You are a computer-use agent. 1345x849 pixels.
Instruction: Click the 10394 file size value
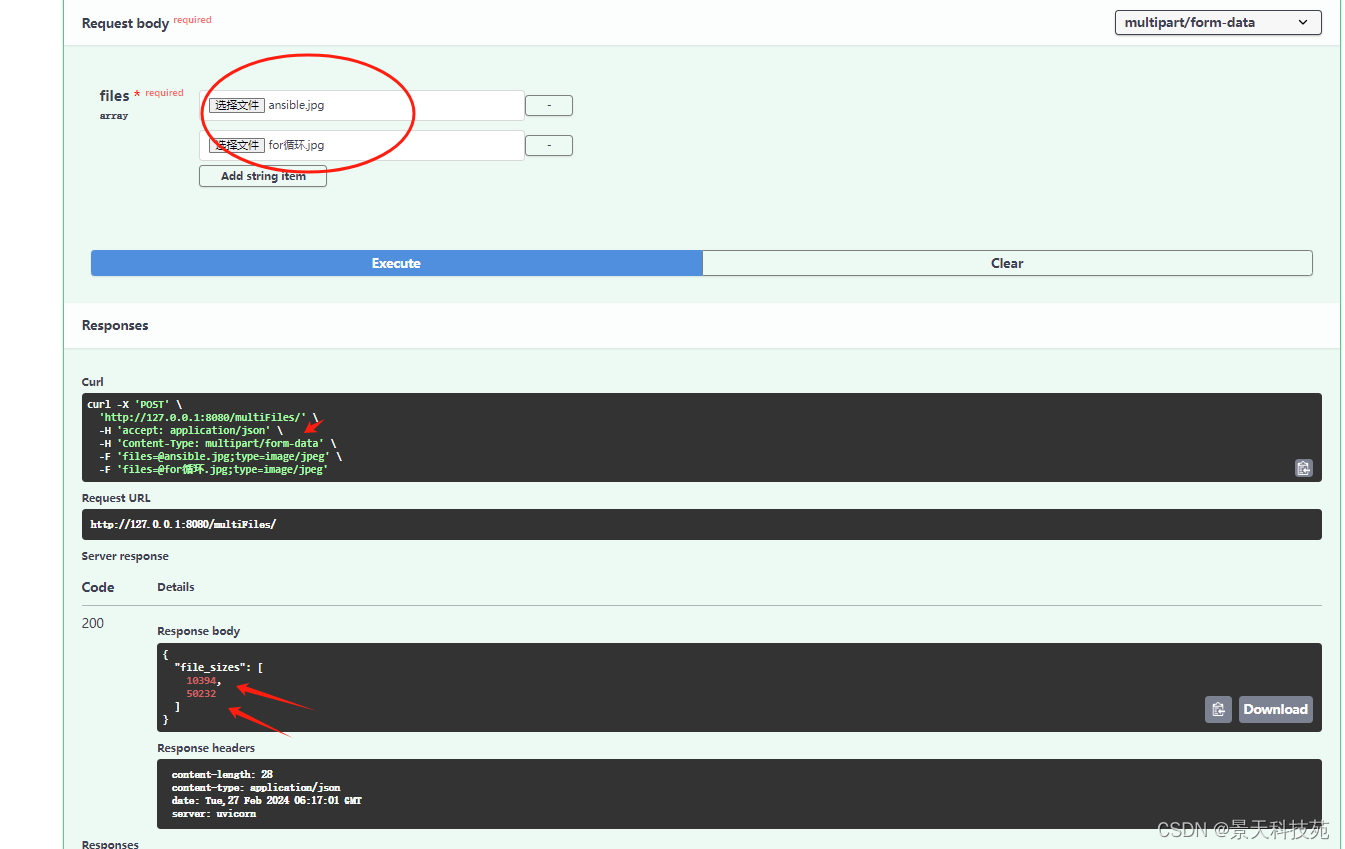click(x=201, y=681)
